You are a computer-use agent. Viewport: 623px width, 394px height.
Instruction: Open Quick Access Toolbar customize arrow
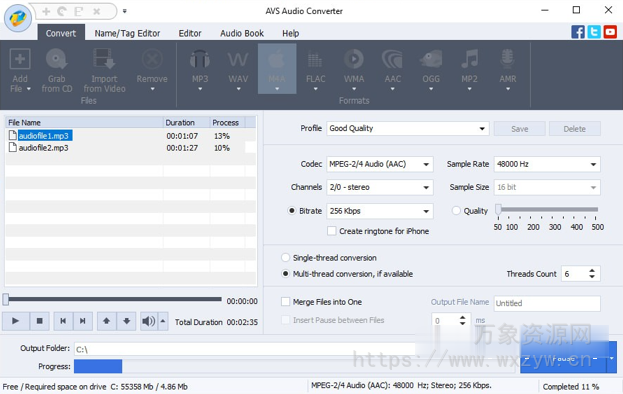click(124, 11)
